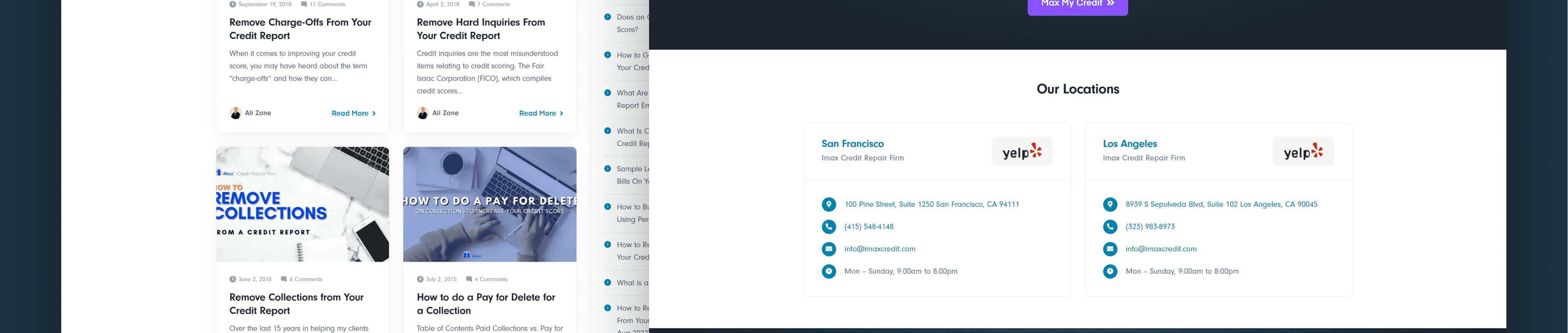Screen dimensions: 1568x333
Task: Click Ali Zane avatar on Charge-Offs card
Action: (x=236, y=113)
